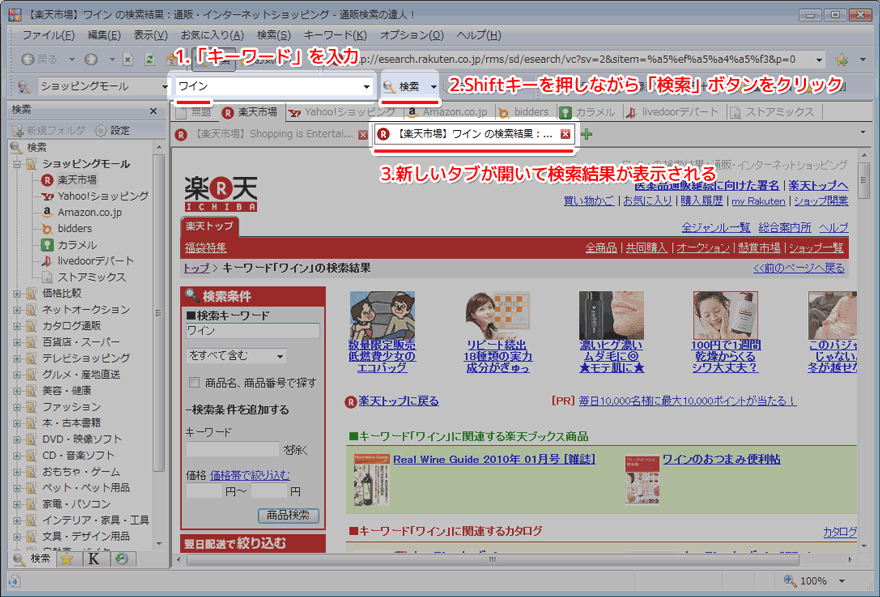The width and height of the screenshot is (880, 597).
Task: Click 新規フォルダ in the side panel
Action: (49, 131)
